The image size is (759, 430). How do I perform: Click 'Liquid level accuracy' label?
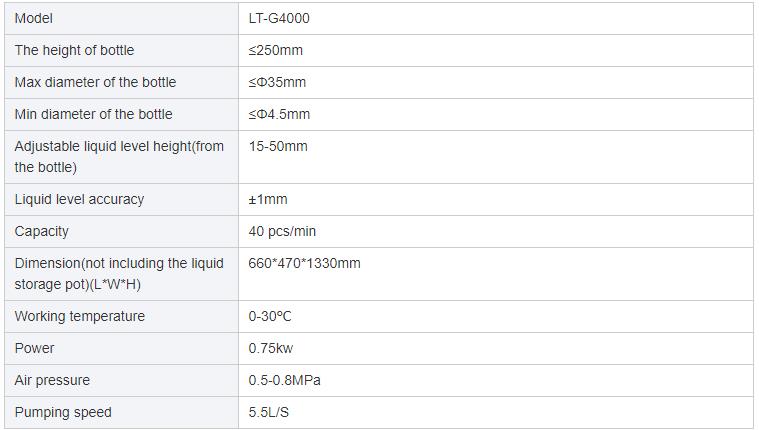[79, 200]
